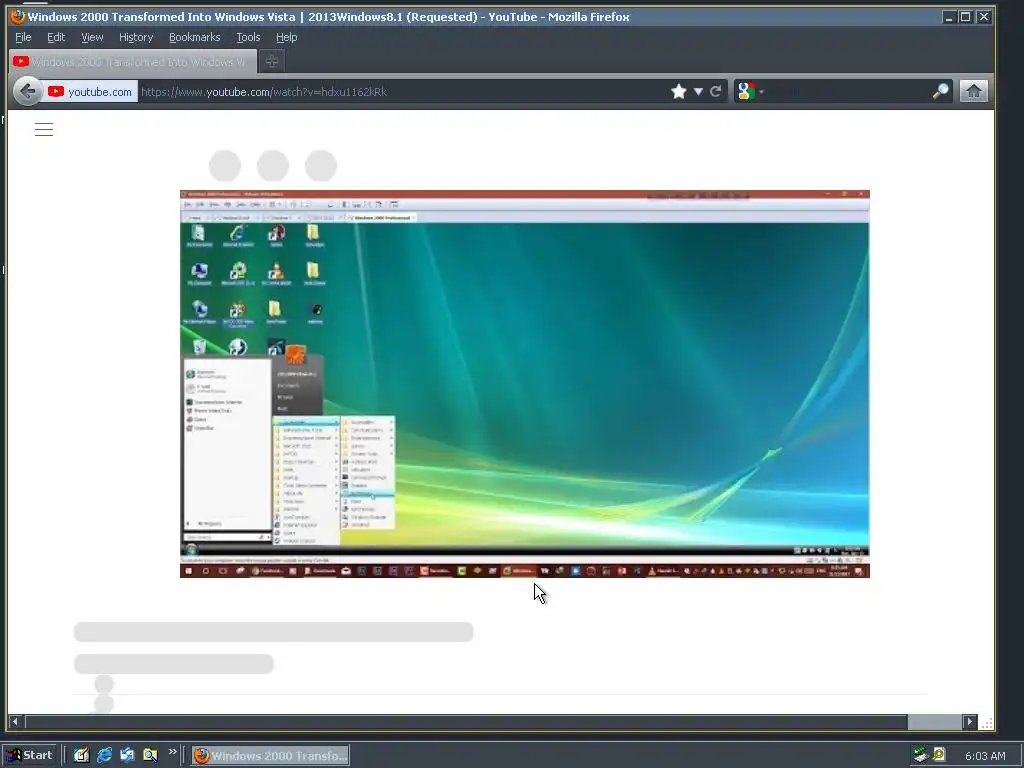
Task: Go back with the Firefox back arrow
Action: (27, 91)
